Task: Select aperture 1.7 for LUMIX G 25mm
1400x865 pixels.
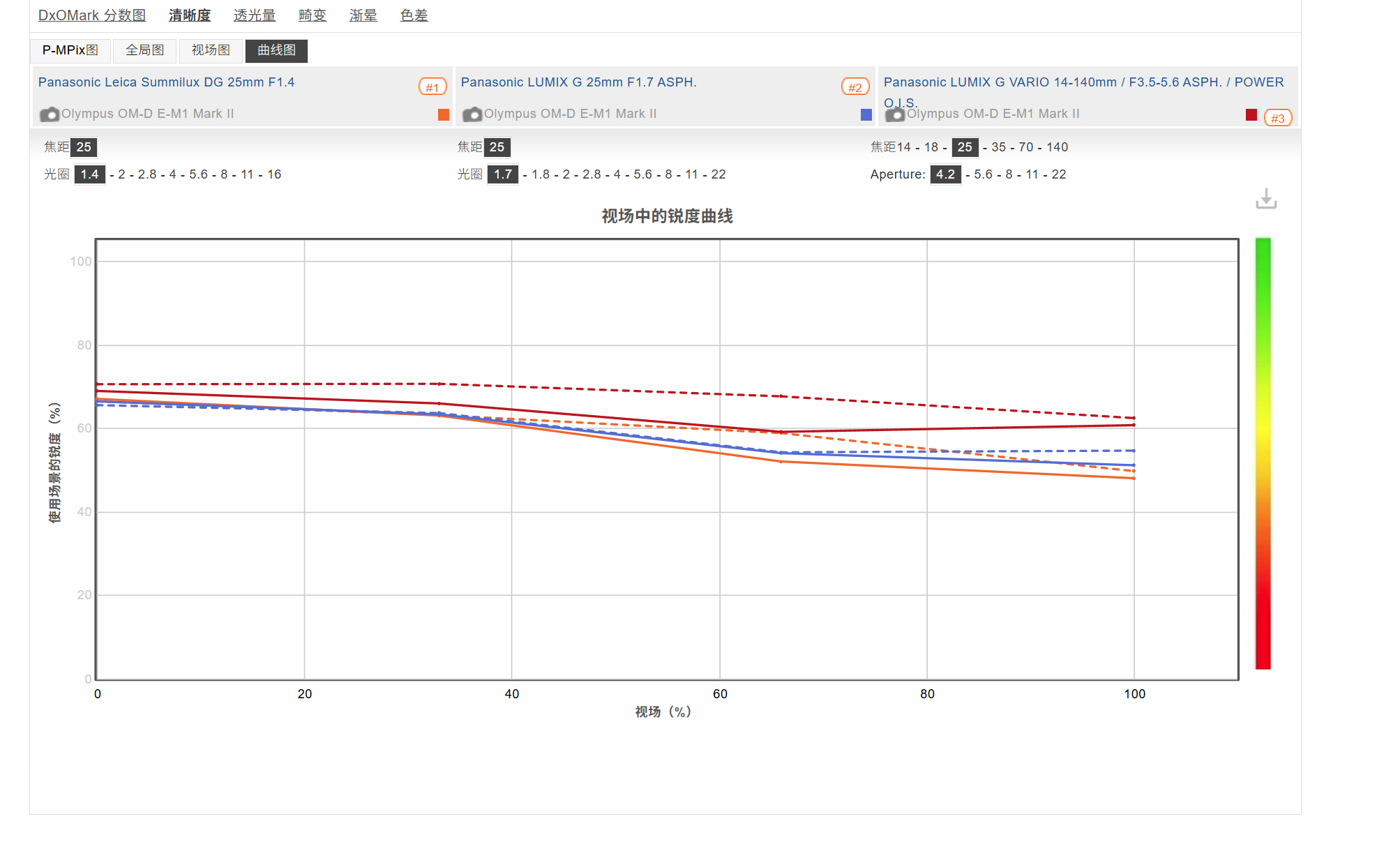Action: pyautogui.click(x=503, y=174)
